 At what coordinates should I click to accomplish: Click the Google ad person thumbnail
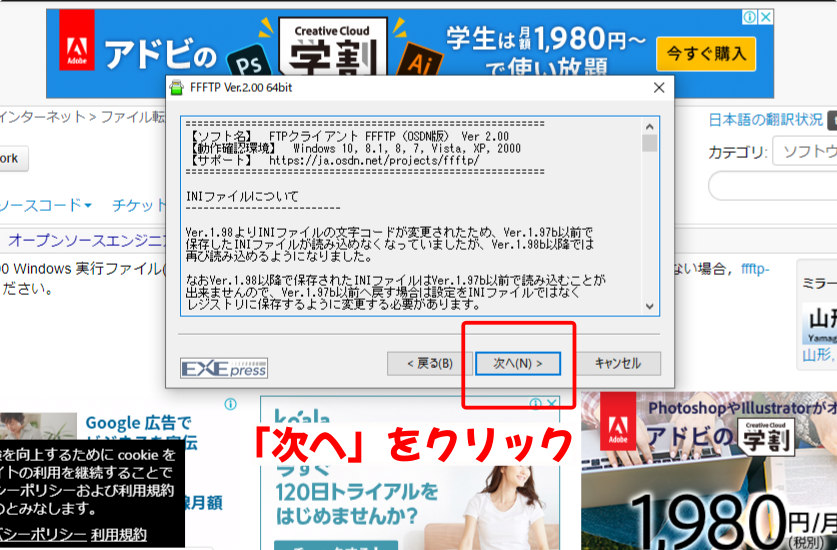38,427
